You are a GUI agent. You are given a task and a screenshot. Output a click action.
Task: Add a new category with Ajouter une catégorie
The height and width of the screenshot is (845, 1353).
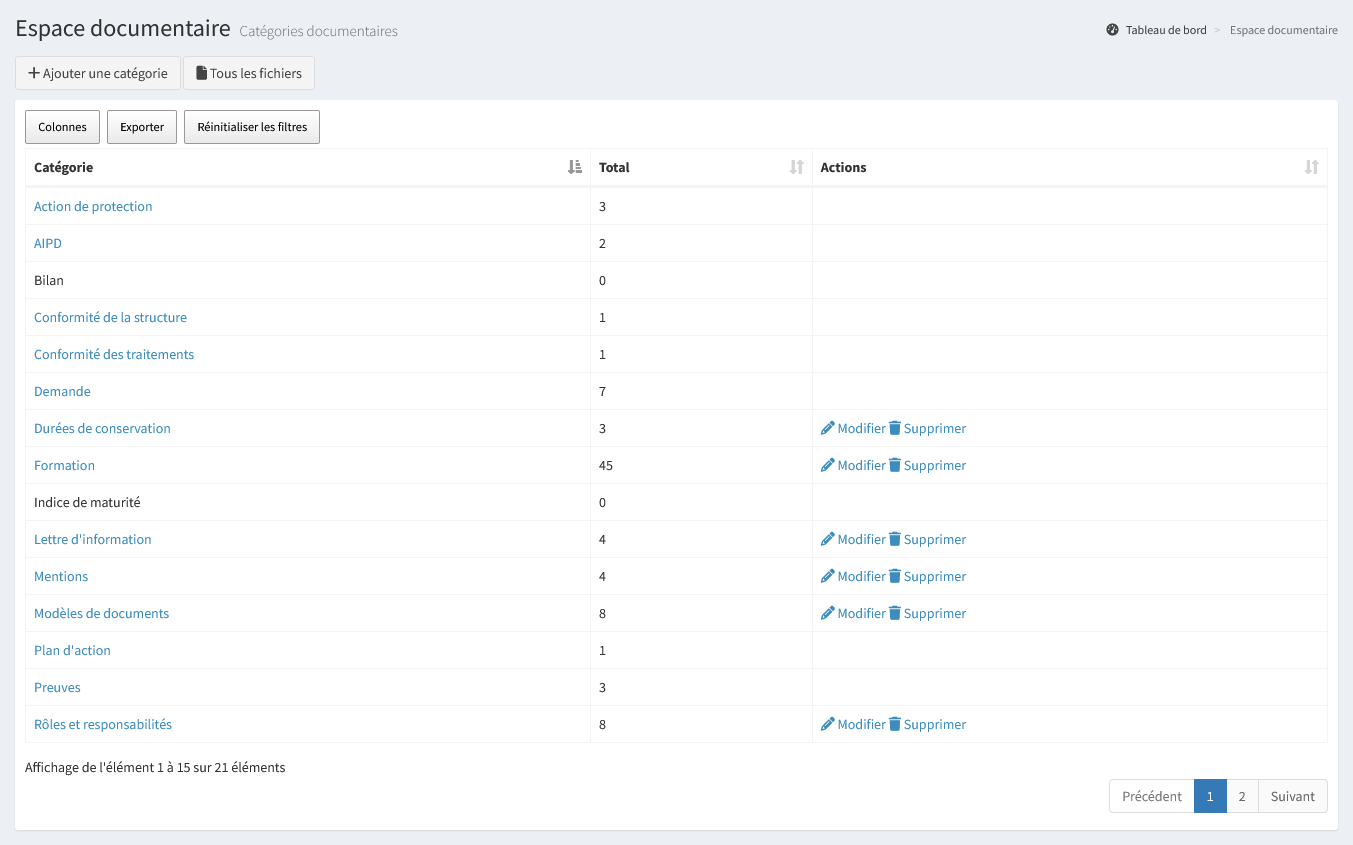(x=98, y=73)
